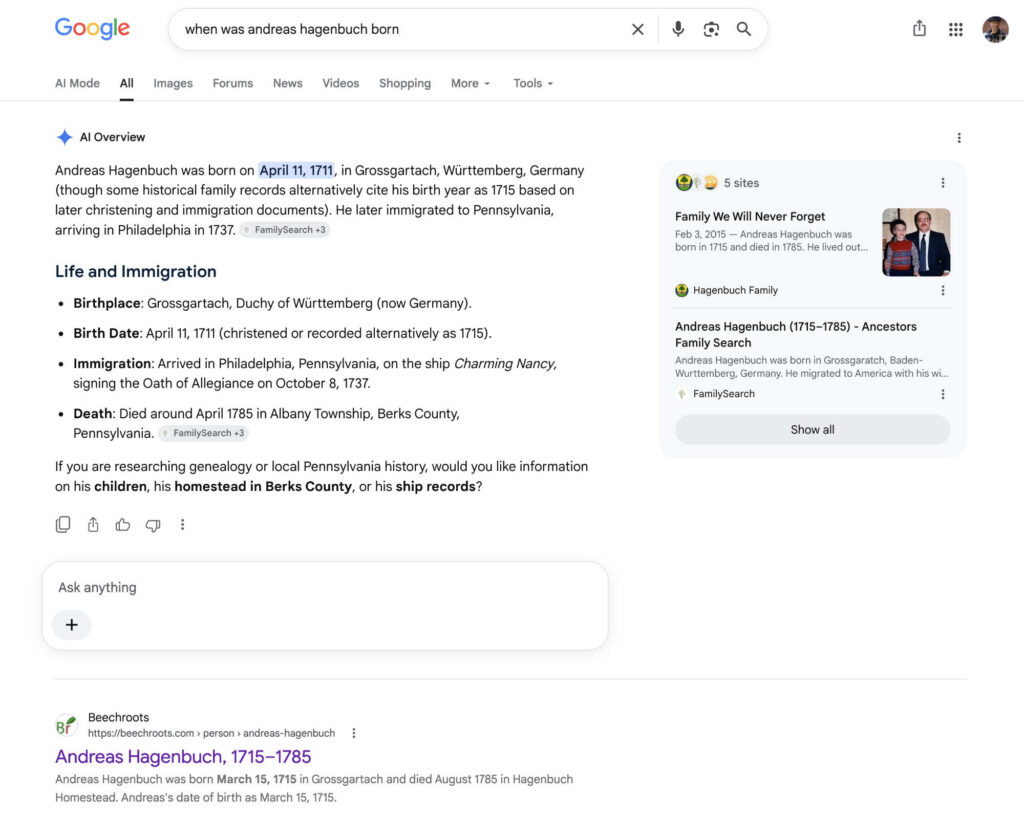Expand the More search filters dropdown

470,84
